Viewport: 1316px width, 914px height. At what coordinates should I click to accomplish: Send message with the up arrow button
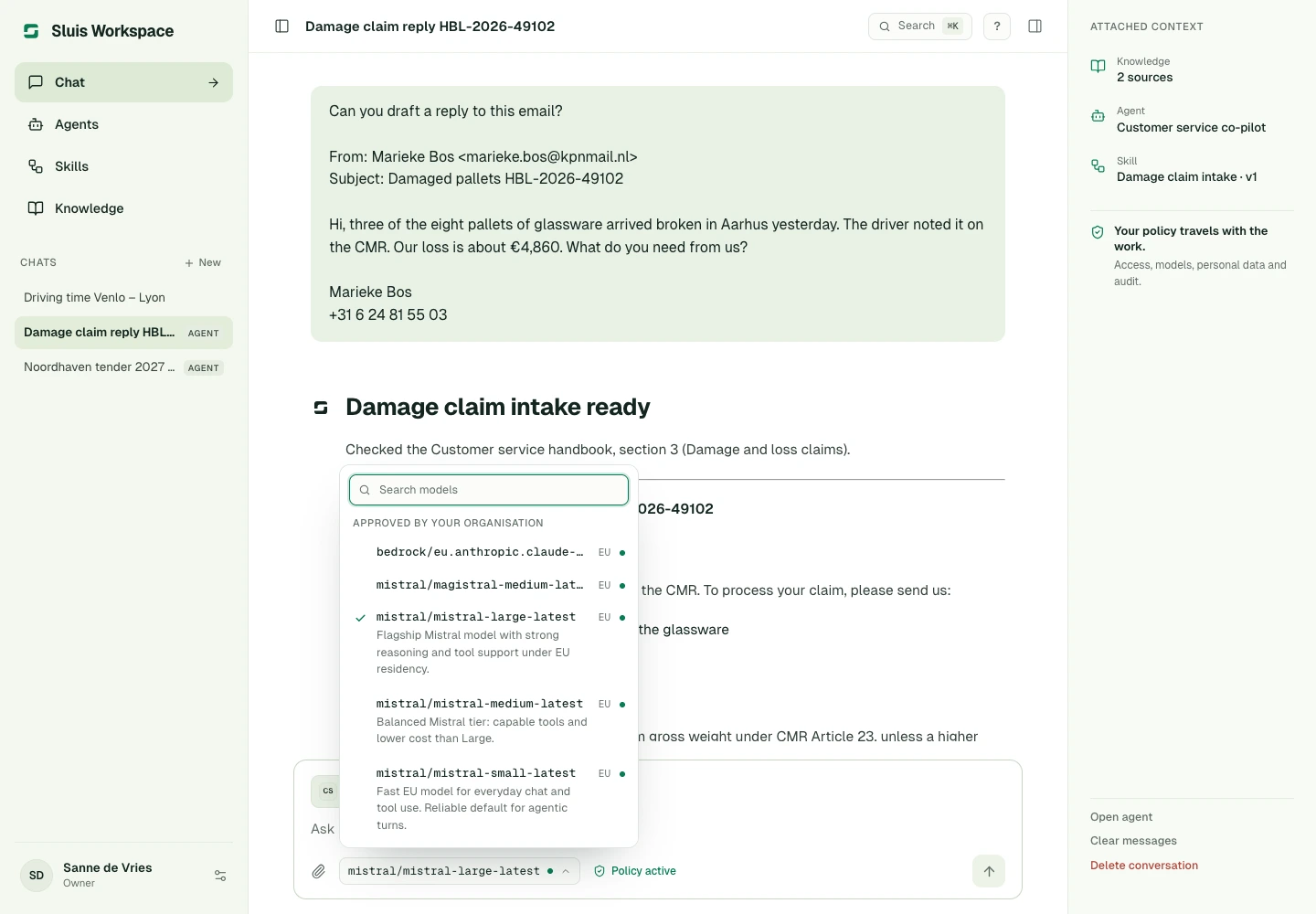tap(989, 871)
